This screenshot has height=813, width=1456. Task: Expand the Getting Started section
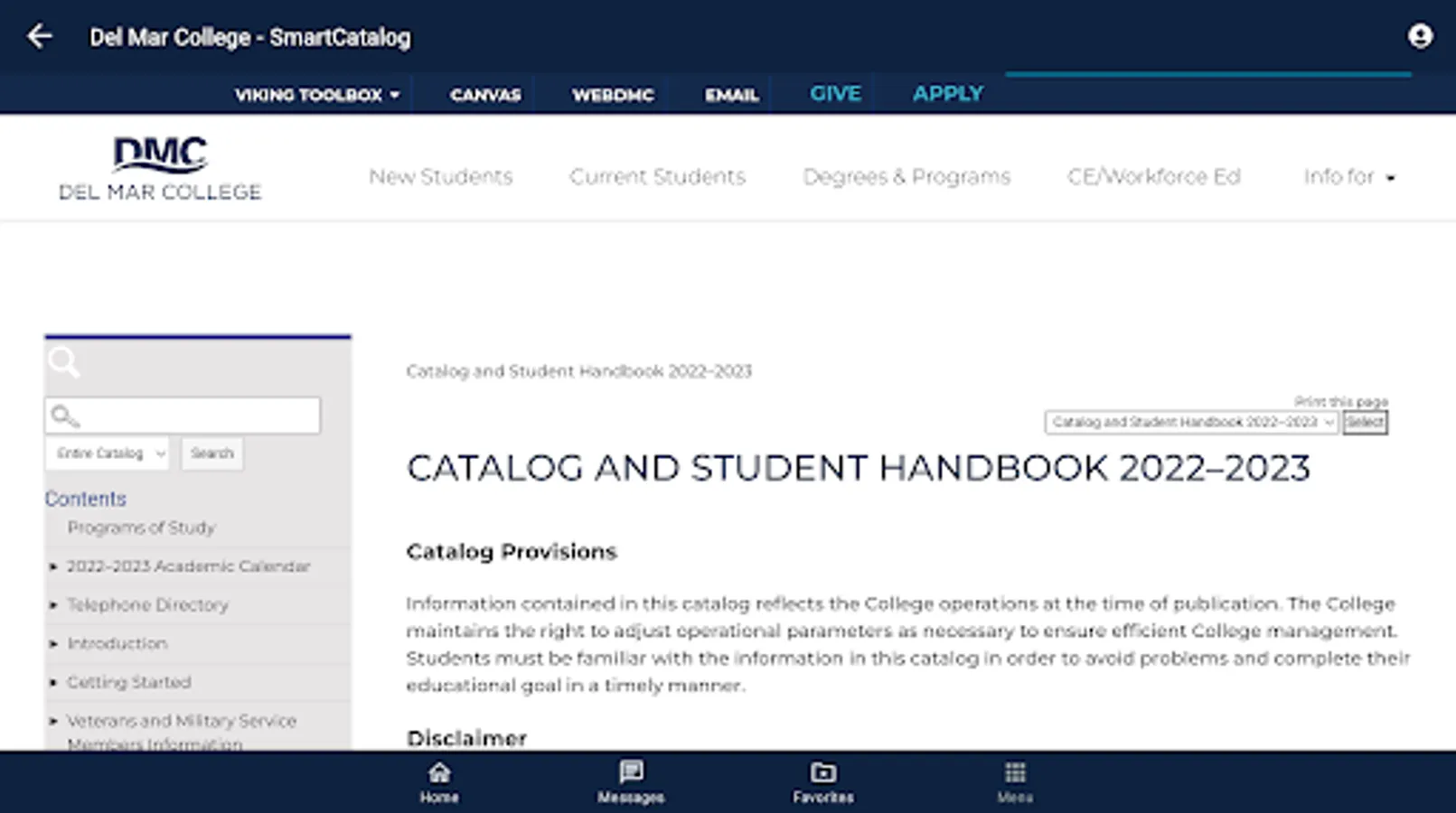(53, 683)
